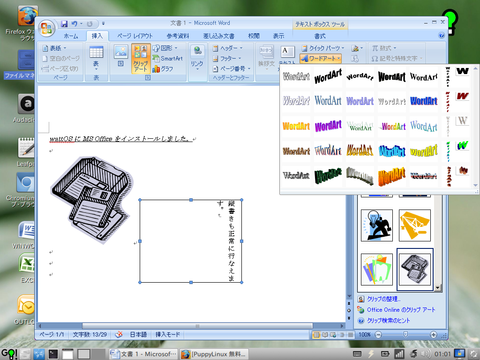The width and height of the screenshot is (480, 360).
Task: Open customize quick access toolbar arrow
Action: [103, 24]
